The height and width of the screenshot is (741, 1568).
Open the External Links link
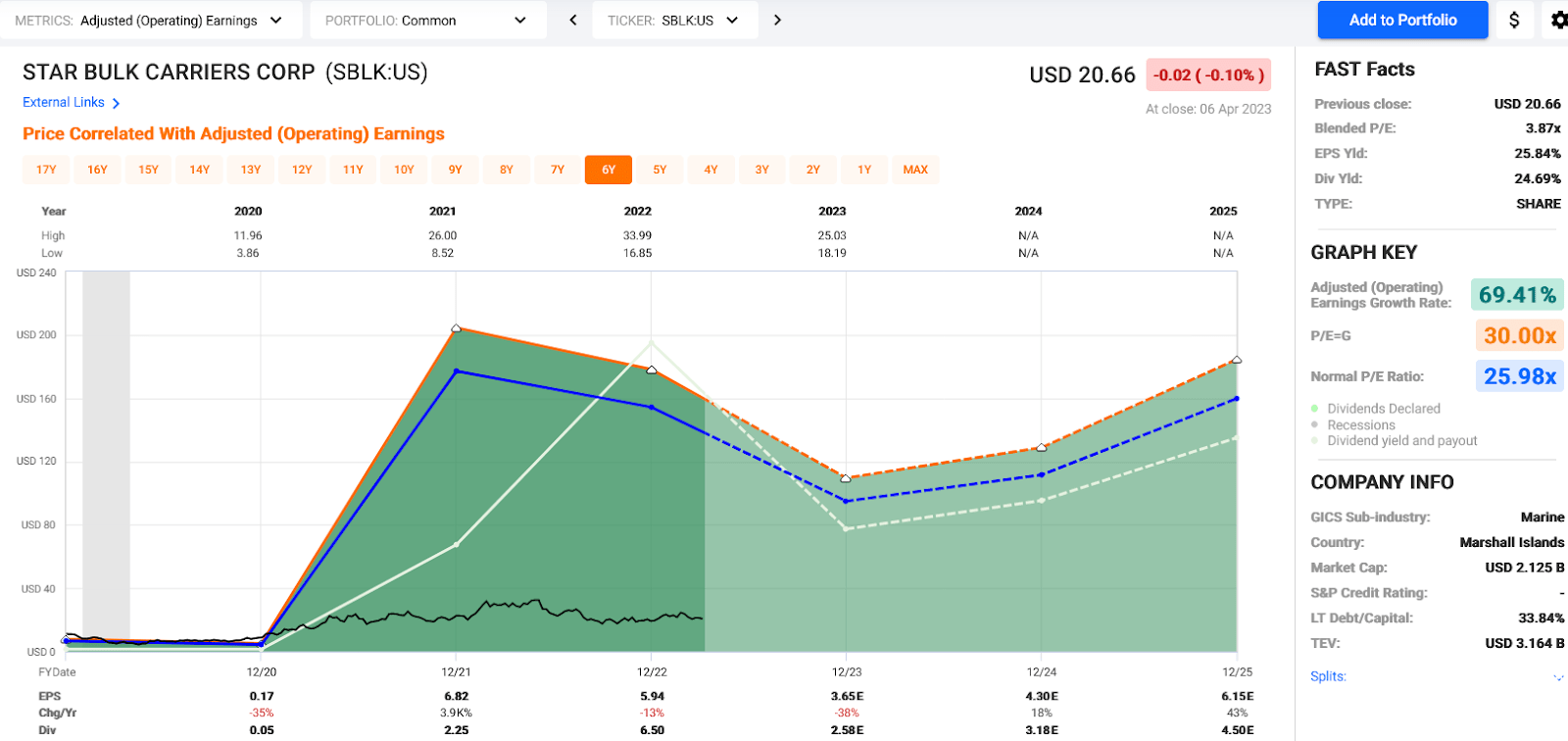coord(64,102)
